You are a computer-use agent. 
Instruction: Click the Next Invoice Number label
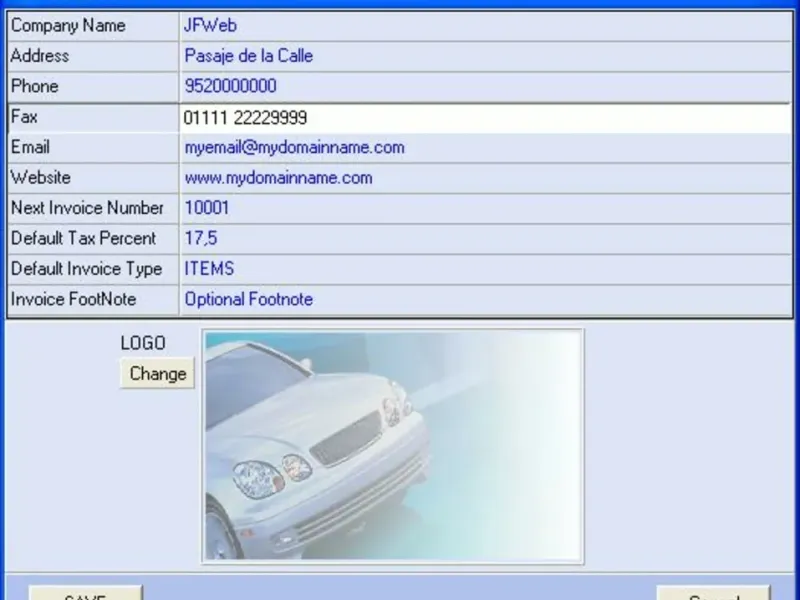tap(87, 208)
